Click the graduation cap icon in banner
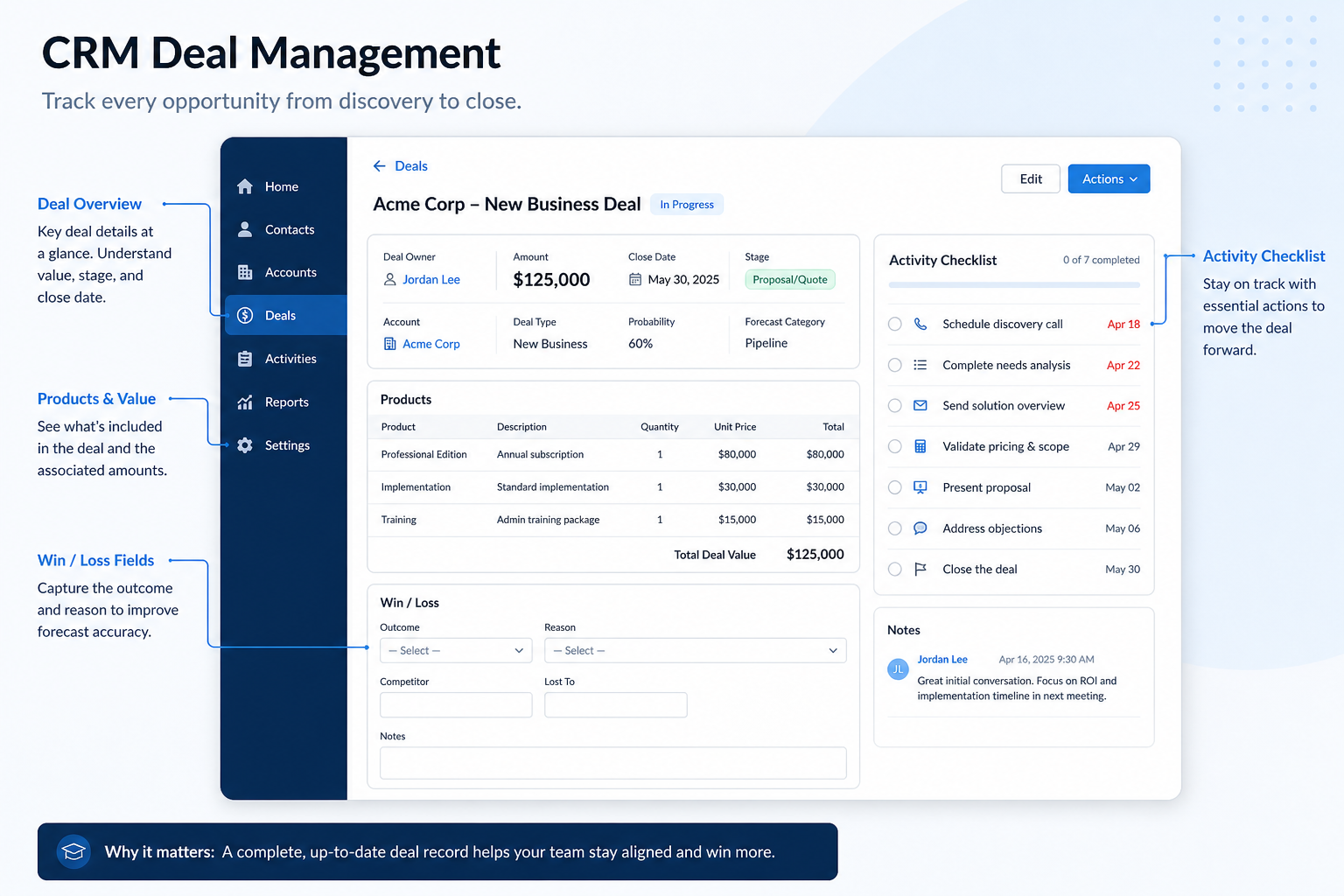Viewport: 1344px width, 896px height. 73,851
